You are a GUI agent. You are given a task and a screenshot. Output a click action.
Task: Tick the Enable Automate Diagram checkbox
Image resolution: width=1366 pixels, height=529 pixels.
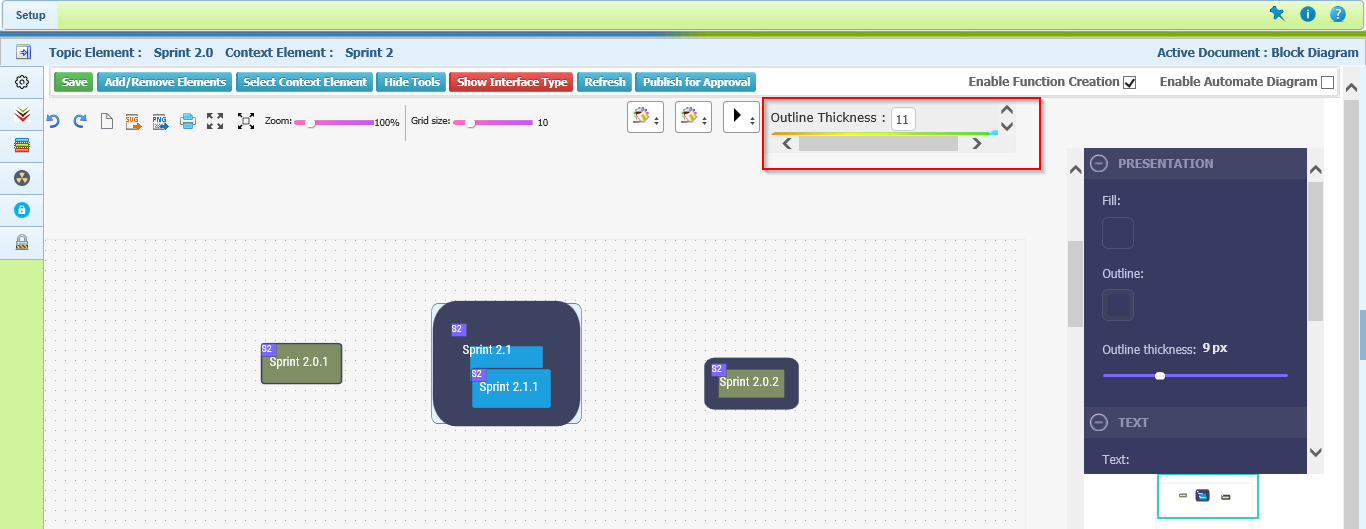pyautogui.click(x=1328, y=82)
